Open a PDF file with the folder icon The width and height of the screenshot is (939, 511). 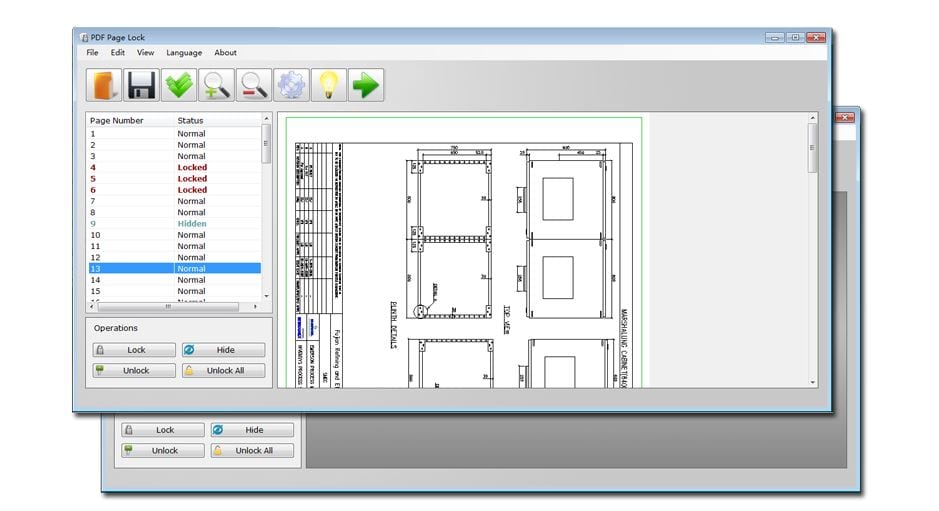[x=104, y=84]
